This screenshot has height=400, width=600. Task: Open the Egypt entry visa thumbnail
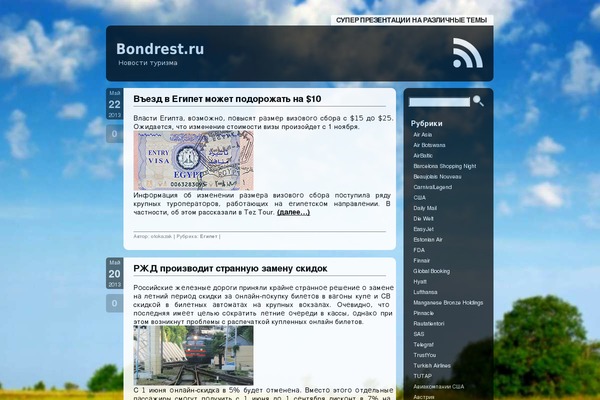(193, 160)
